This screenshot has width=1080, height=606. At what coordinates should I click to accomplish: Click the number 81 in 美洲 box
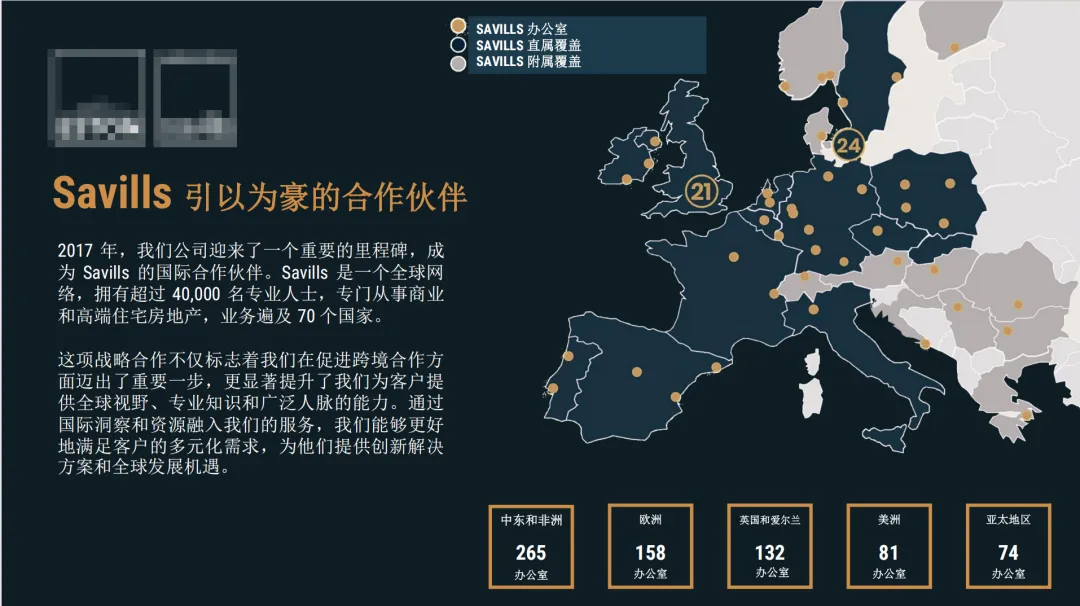pyautogui.click(x=889, y=553)
